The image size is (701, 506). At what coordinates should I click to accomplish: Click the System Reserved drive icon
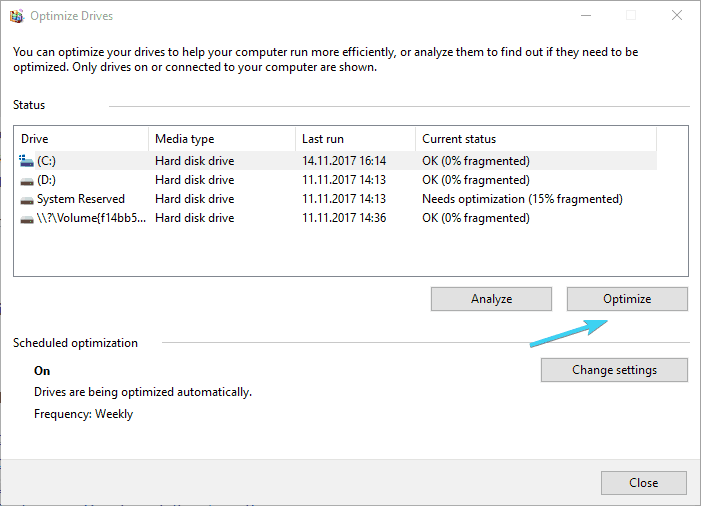point(27,199)
